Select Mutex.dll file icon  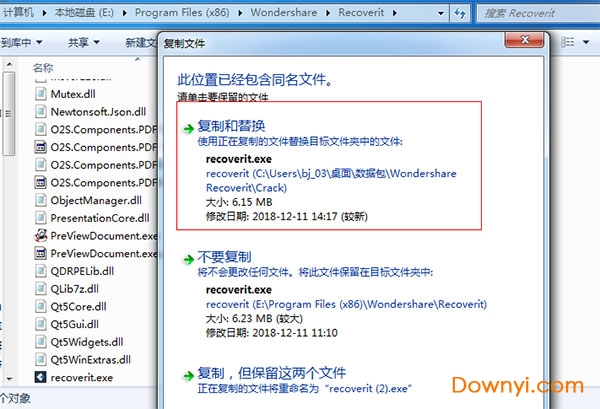(x=41, y=94)
